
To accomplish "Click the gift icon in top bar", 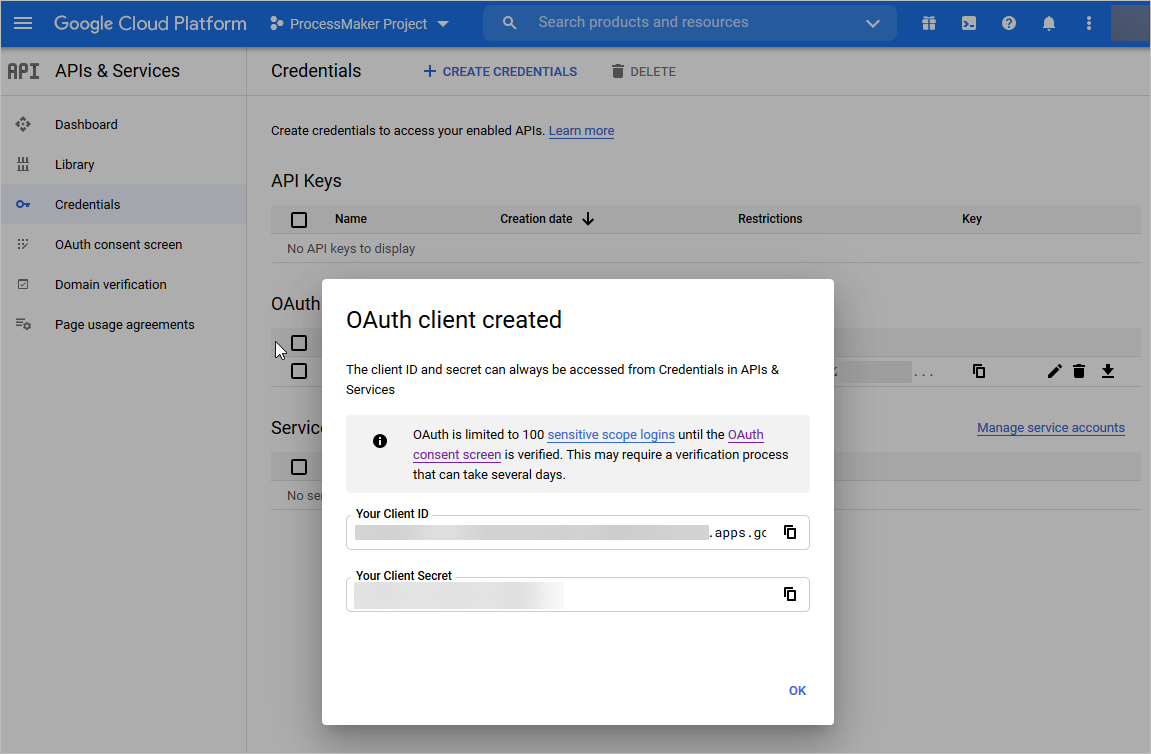I will click(929, 23).
